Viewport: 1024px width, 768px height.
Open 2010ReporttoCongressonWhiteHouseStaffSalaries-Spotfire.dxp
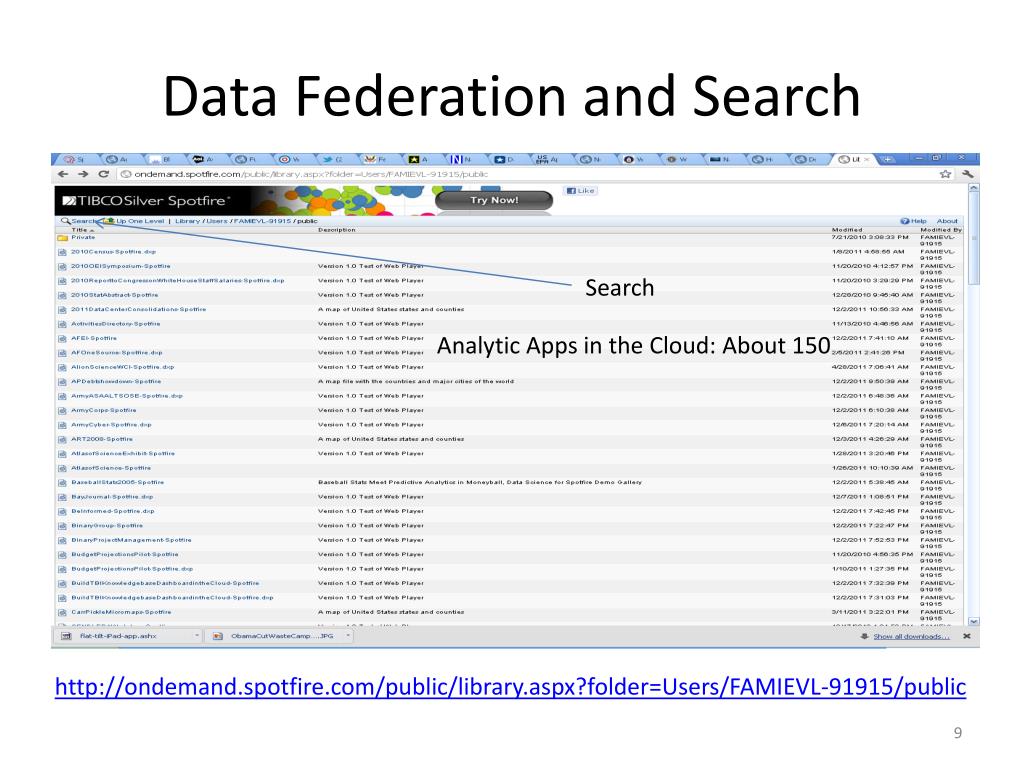click(x=178, y=281)
